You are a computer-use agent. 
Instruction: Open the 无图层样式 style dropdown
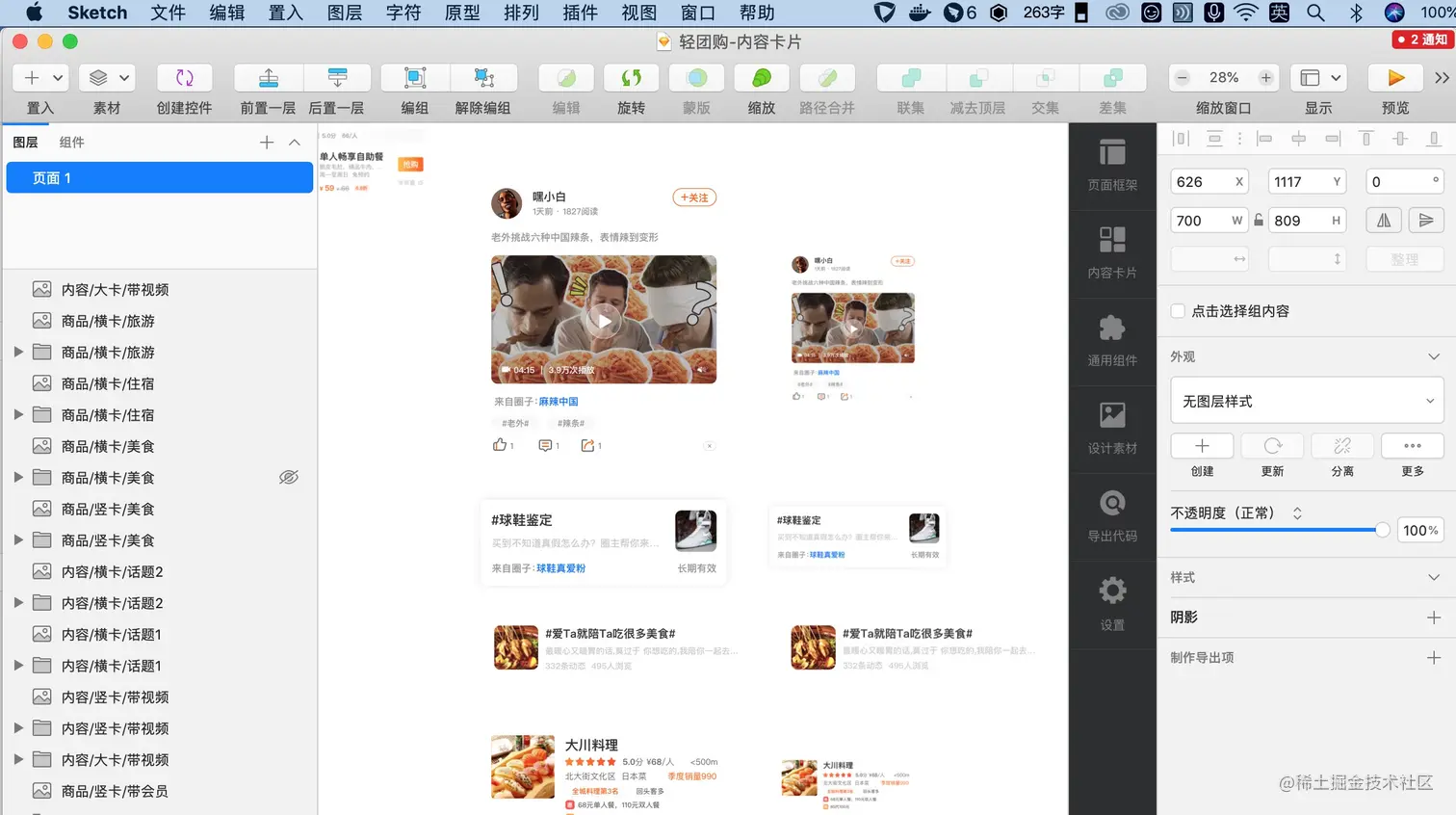pos(1307,401)
